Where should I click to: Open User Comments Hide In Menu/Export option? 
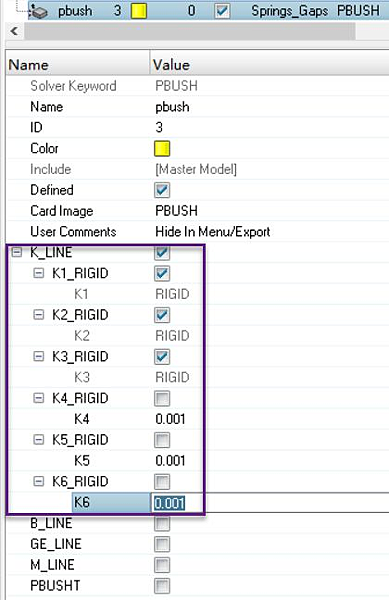[x=213, y=232]
